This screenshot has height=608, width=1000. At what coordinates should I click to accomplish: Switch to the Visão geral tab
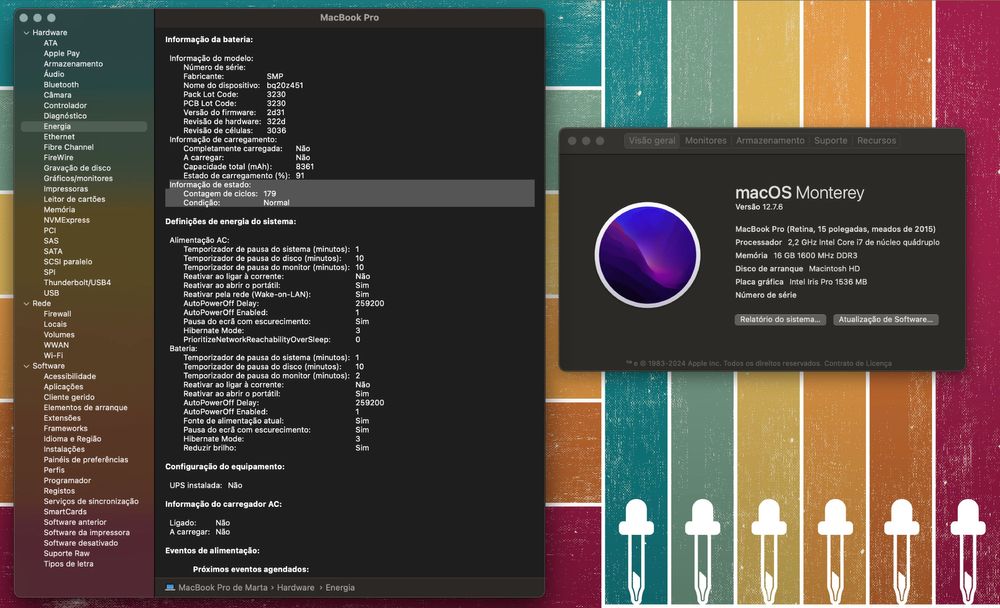coord(652,140)
